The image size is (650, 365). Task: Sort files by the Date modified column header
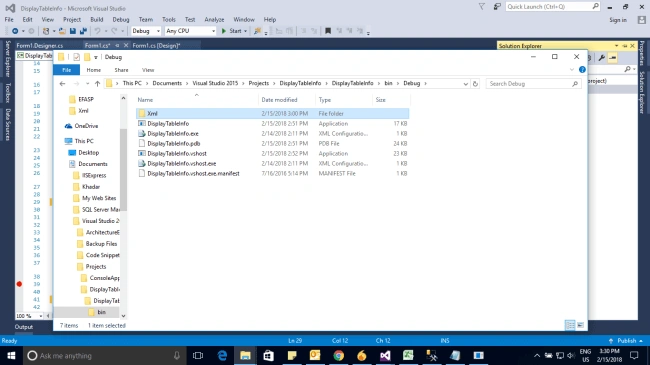click(279, 100)
